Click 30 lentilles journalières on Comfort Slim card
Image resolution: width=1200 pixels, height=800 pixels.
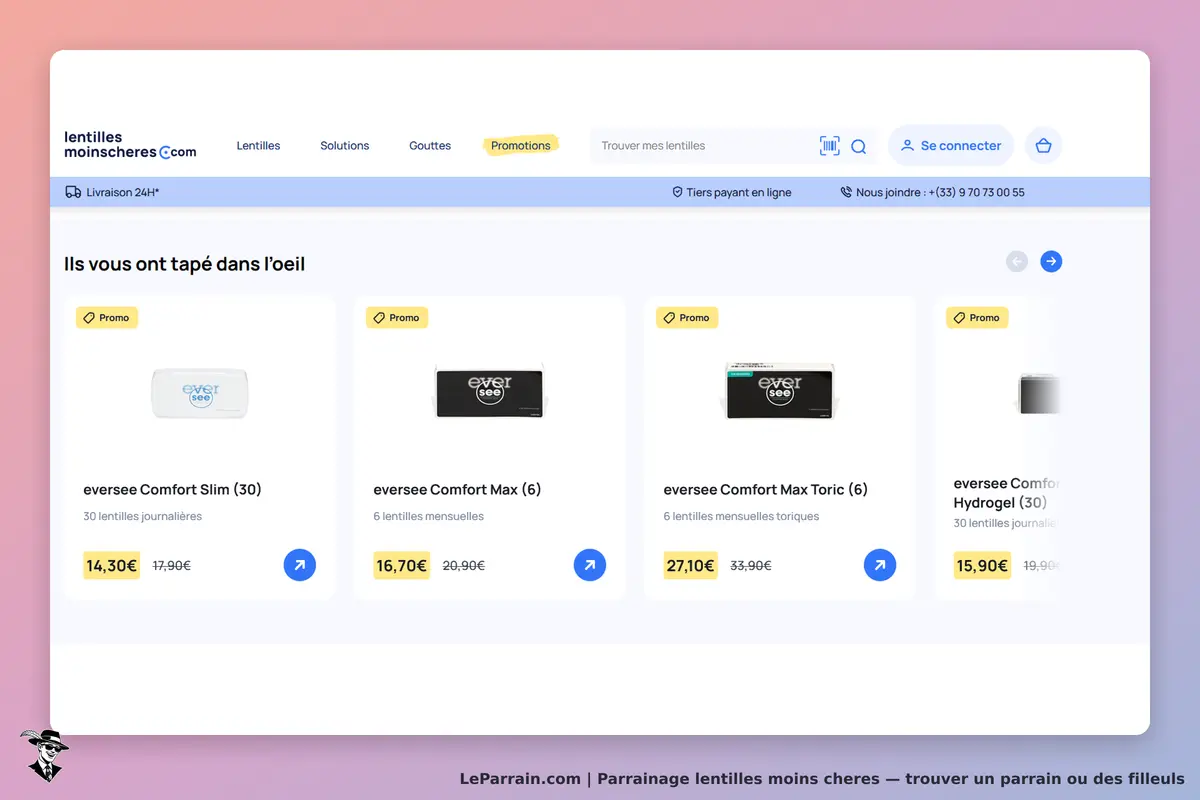143,517
